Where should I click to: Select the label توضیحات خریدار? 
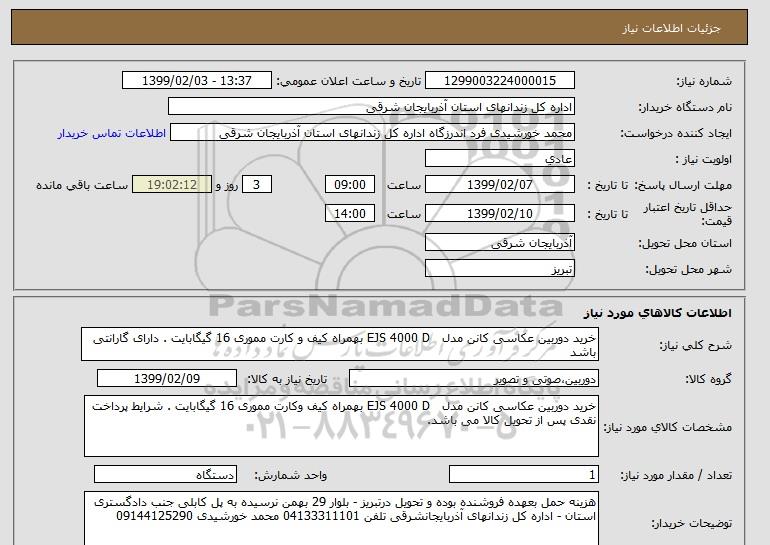point(691,523)
